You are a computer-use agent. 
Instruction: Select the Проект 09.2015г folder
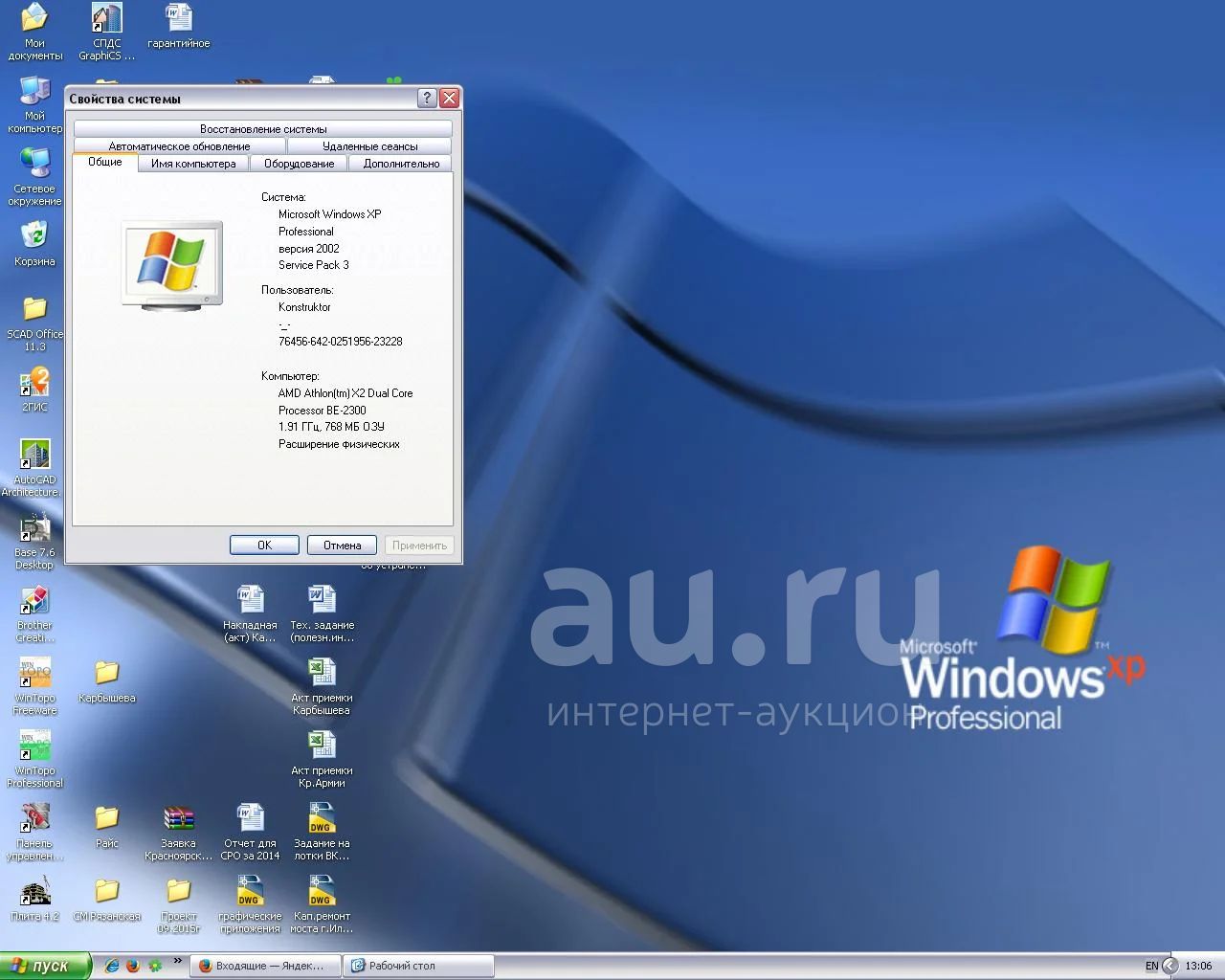178,904
